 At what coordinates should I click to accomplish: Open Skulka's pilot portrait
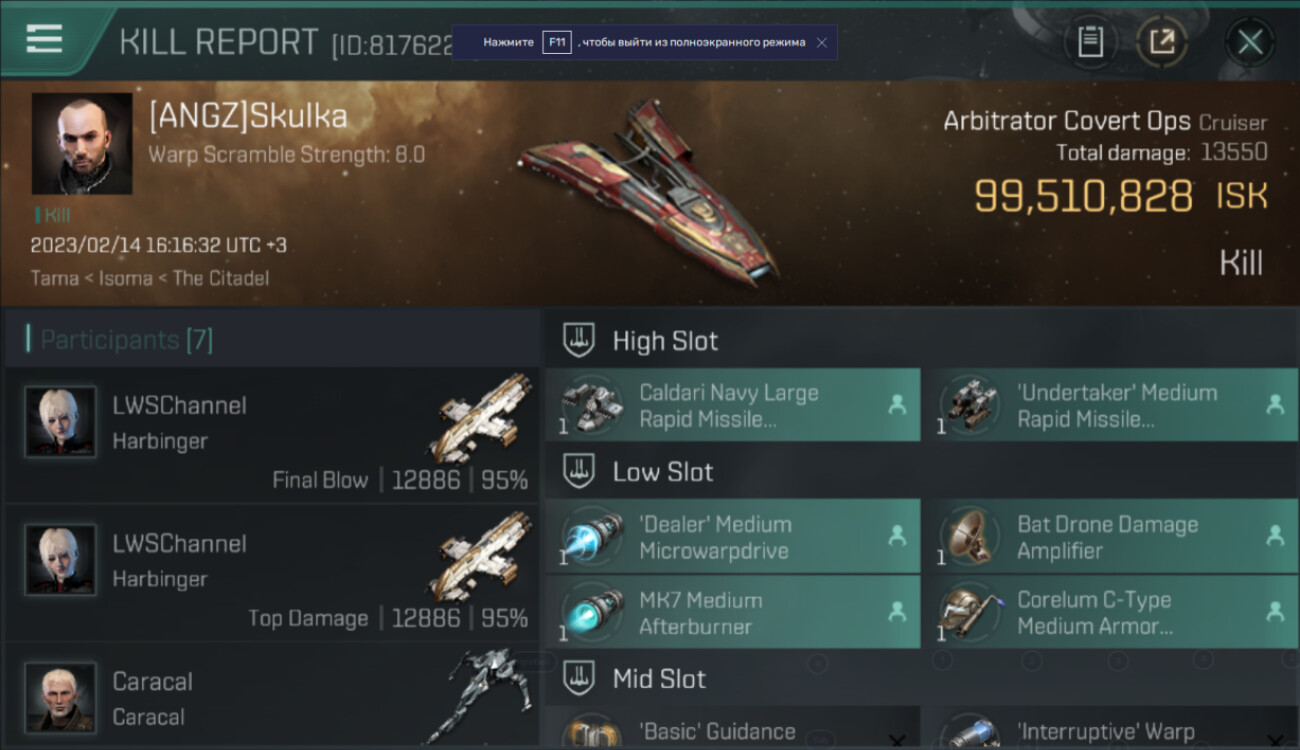pyautogui.click(x=82, y=143)
